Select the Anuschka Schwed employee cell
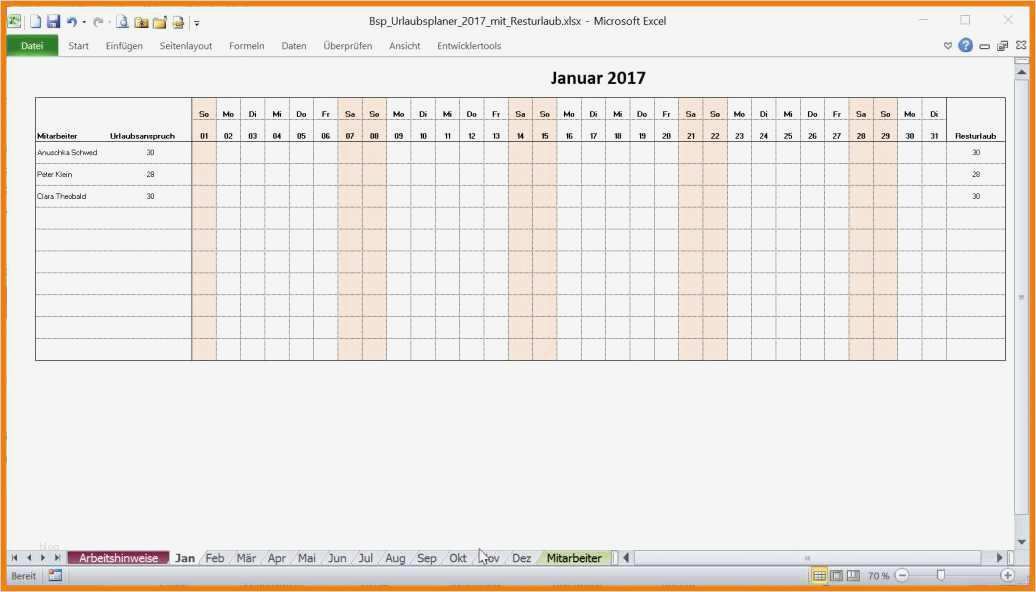The width and height of the screenshot is (1036, 592). pos(67,152)
